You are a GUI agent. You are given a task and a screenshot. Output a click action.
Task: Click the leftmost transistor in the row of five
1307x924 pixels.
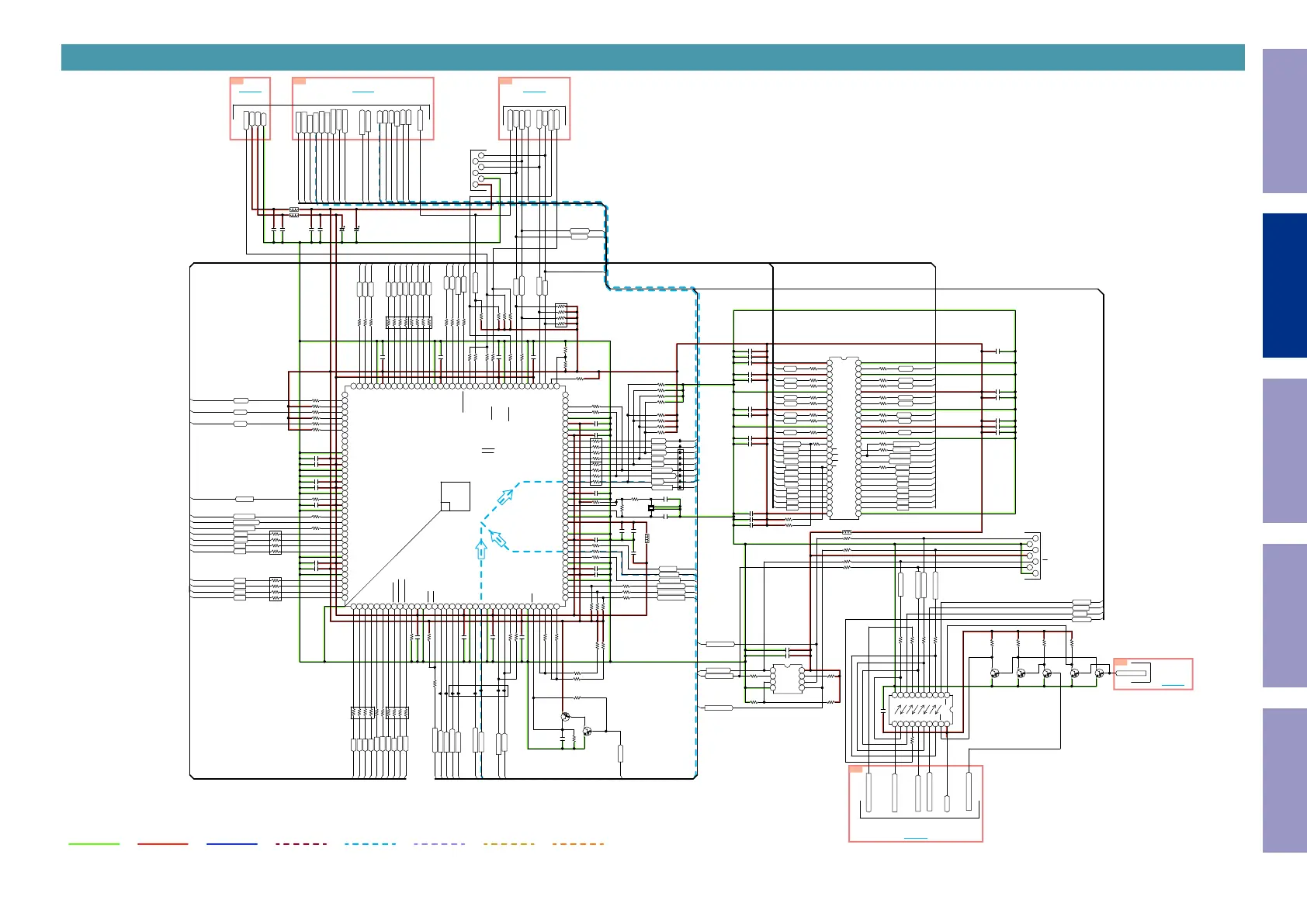995,673
